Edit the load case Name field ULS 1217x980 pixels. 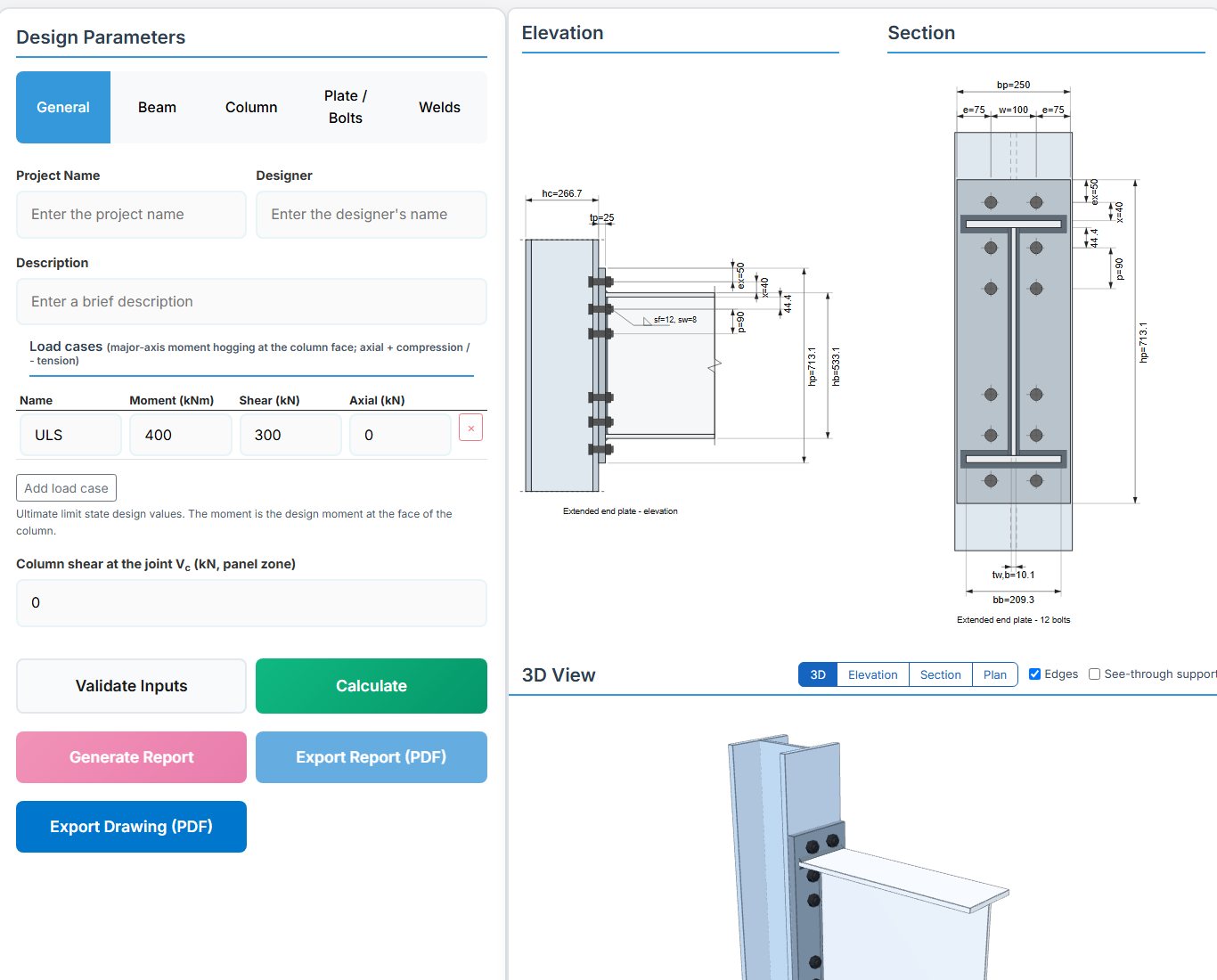[70, 435]
